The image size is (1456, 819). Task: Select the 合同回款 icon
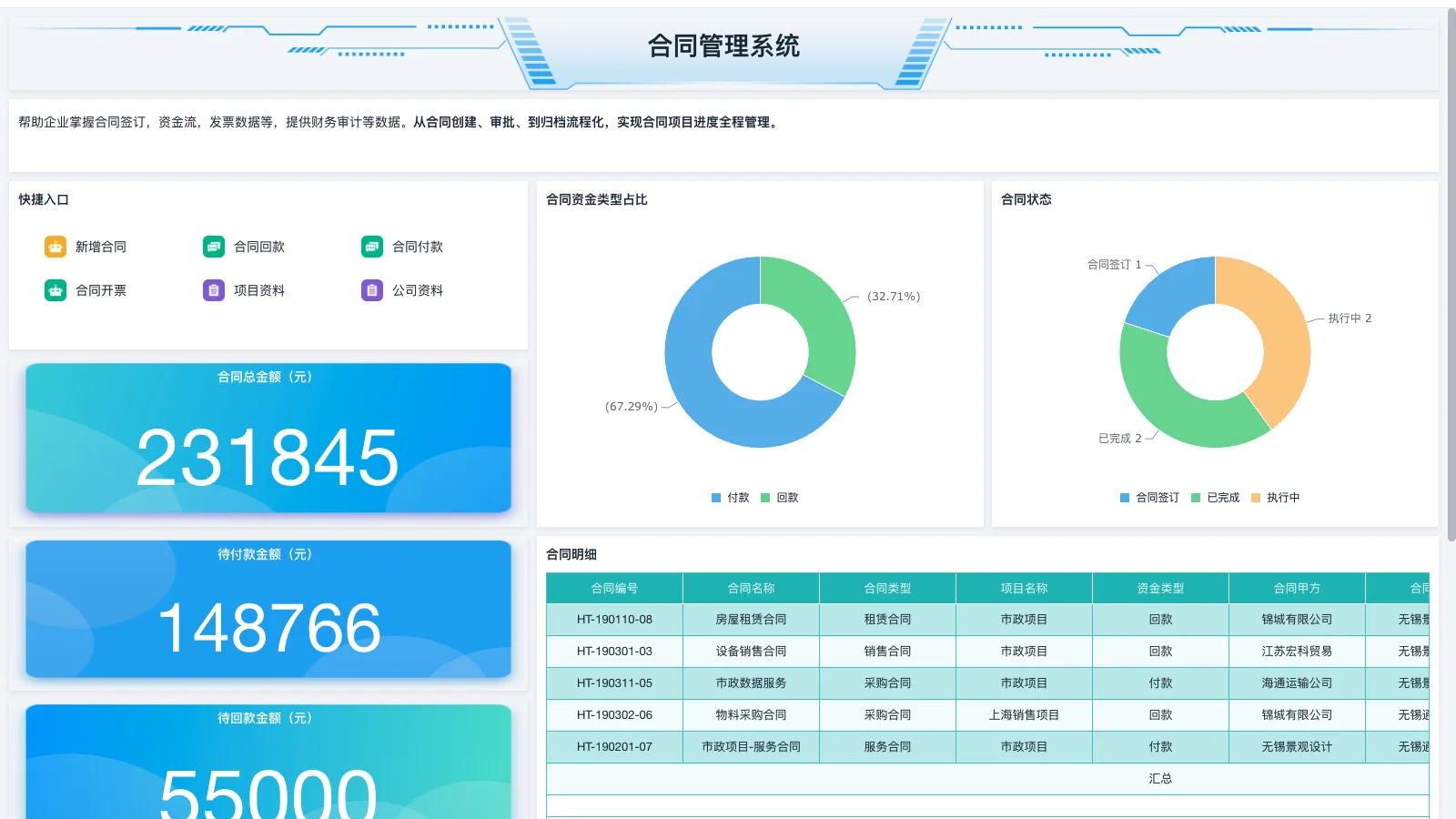tap(213, 246)
